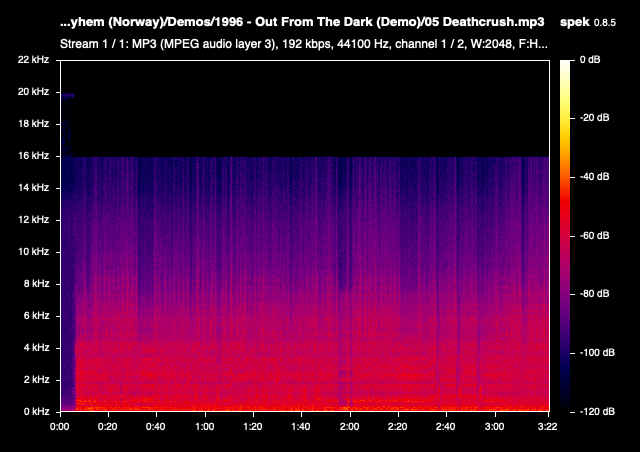Click the 0:00 time axis label
The width and height of the screenshot is (640, 452).
click(60, 427)
